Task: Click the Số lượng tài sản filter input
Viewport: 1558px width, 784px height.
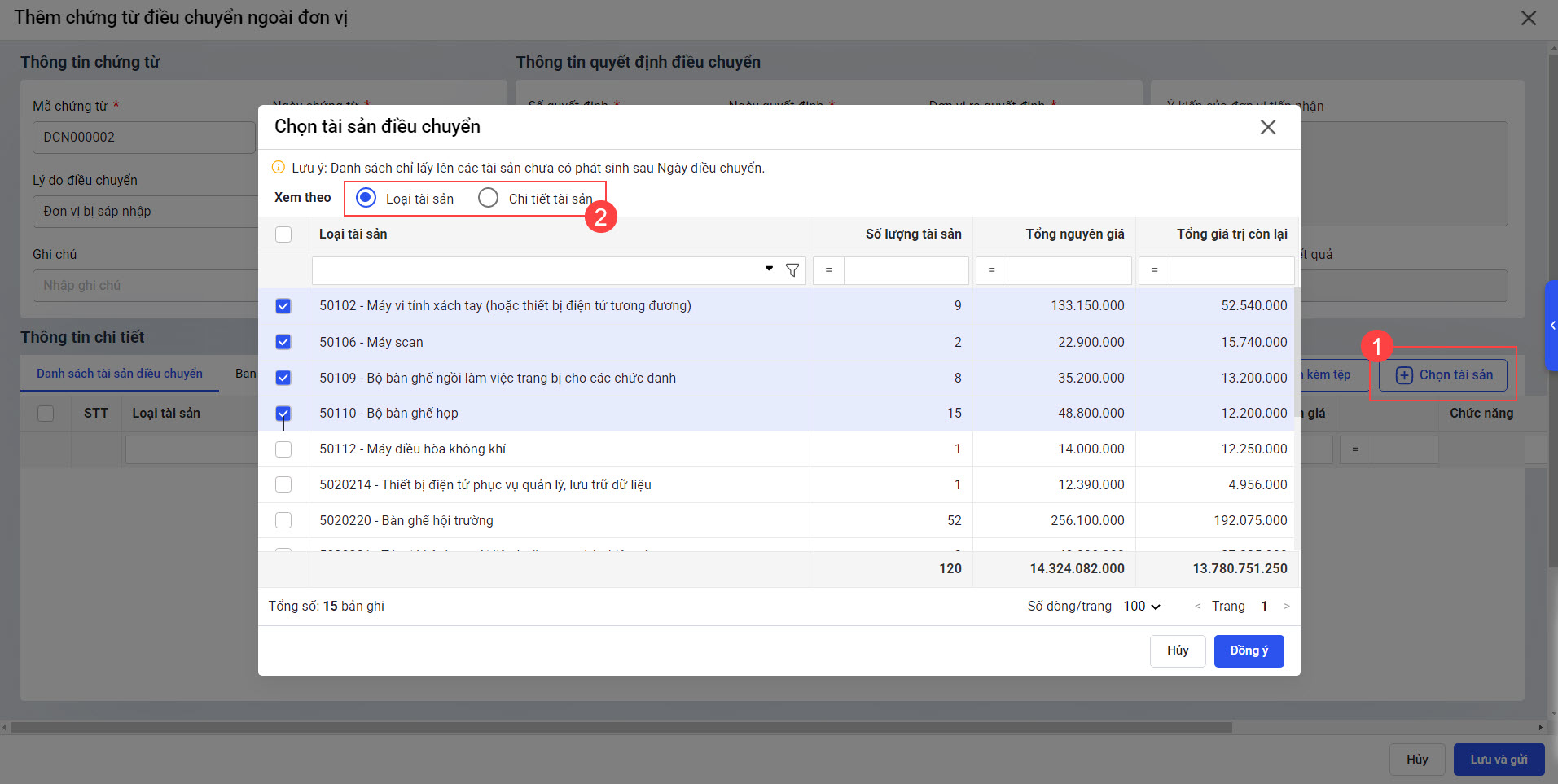Action: pyautogui.click(x=906, y=270)
